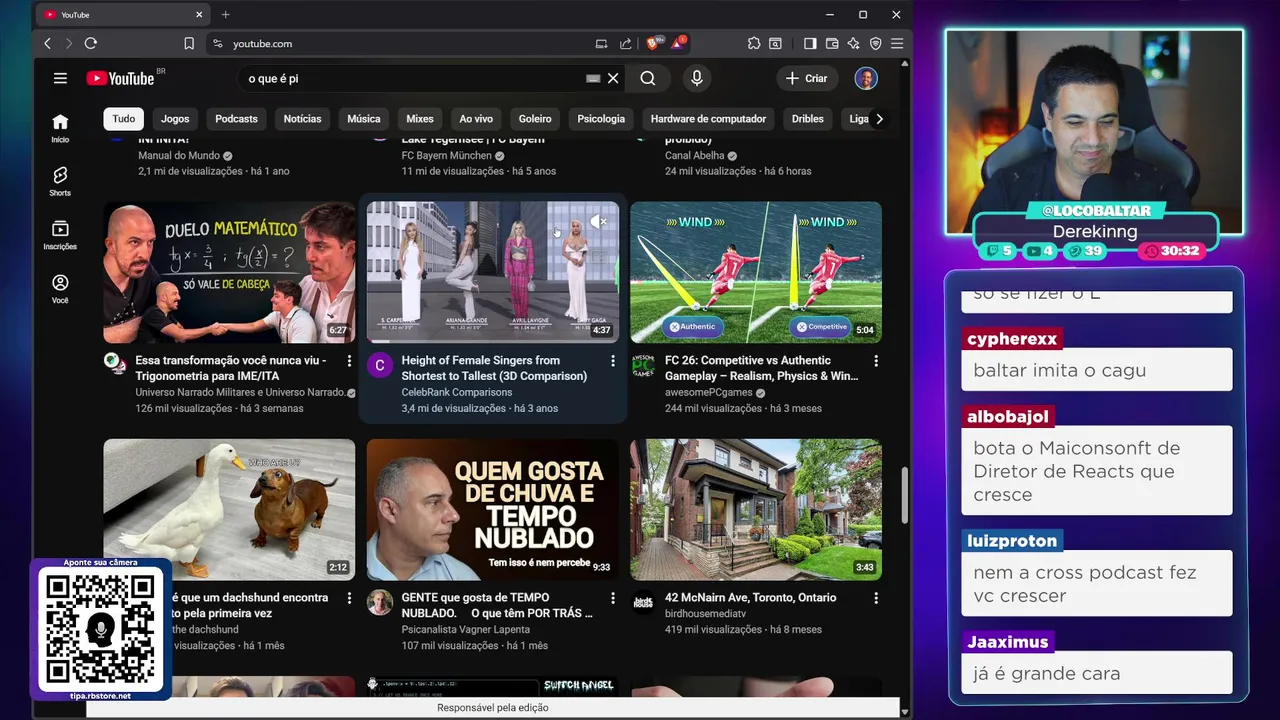Select the Psicologia filter chip
Viewport: 1280px width, 720px height.
click(x=601, y=118)
